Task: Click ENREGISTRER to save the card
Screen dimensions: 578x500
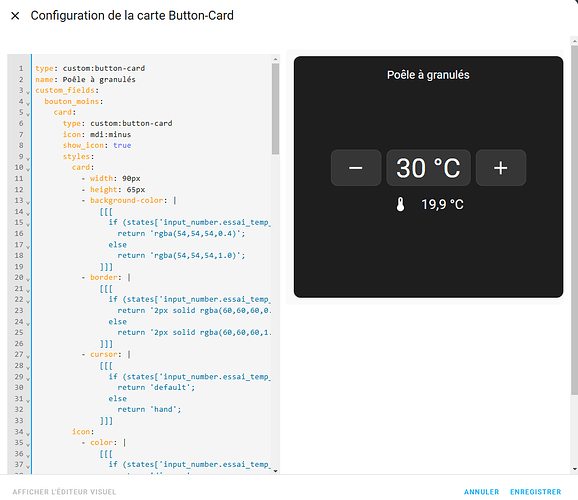Action: pyautogui.click(x=536, y=492)
